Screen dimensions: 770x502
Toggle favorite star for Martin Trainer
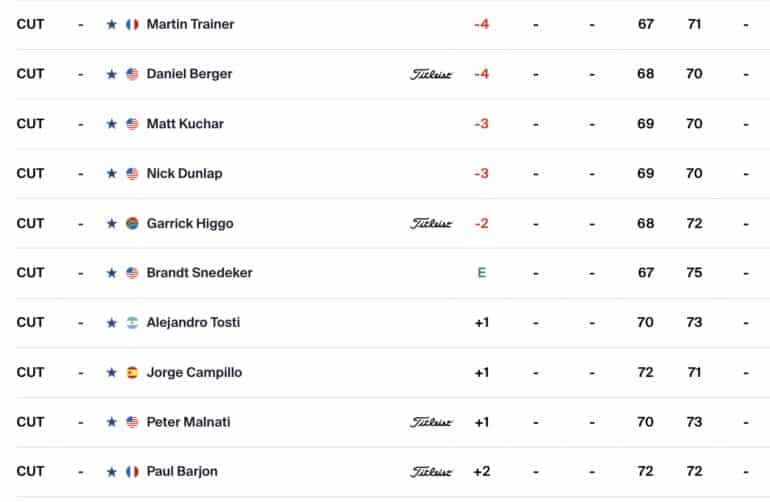[x=111, y=24]
